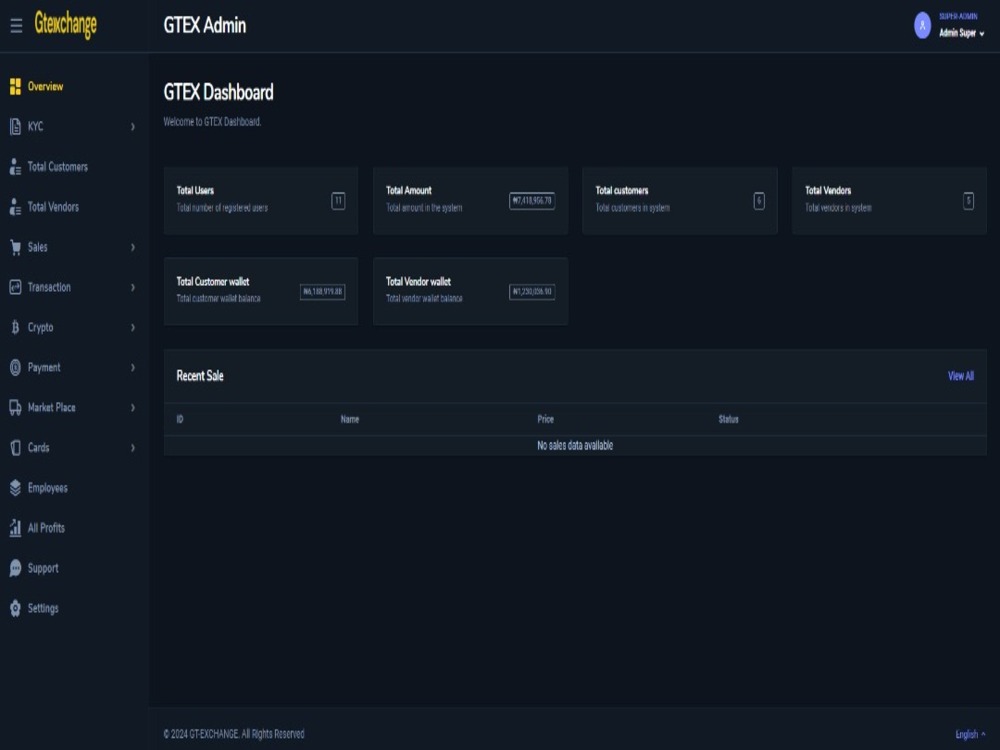Click the Total Customer wallet card title
The width and height of the screenshot is (1000, 750).
coord(213,282)
